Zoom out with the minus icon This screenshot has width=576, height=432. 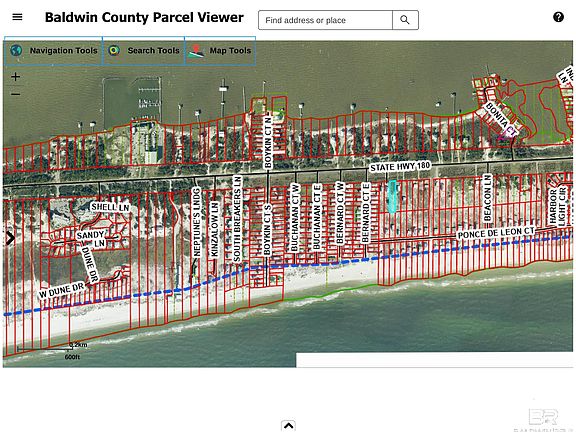coord(15,94)
